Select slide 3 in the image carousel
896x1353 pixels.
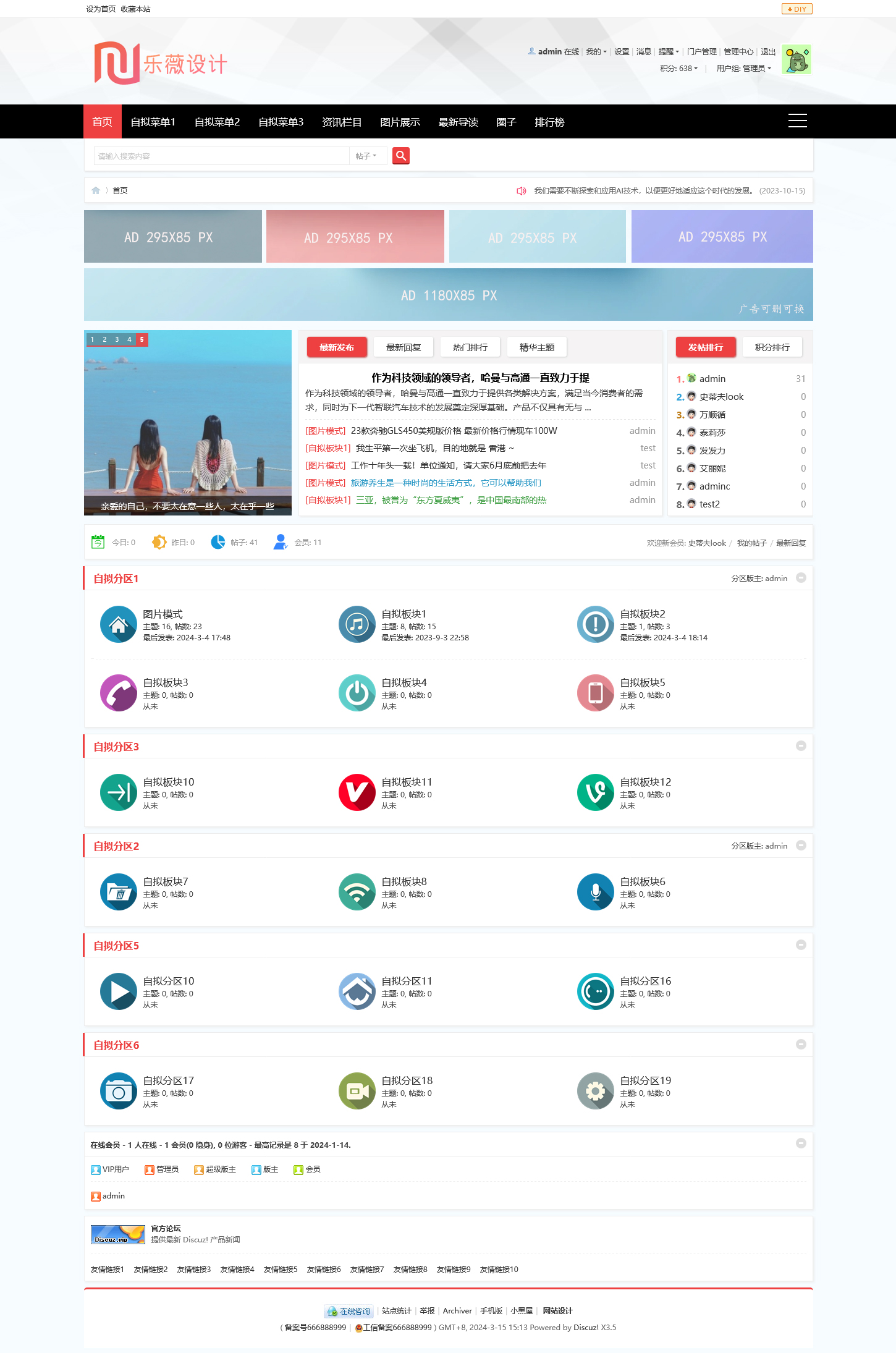pyautogui.click(x=117, y=339)
